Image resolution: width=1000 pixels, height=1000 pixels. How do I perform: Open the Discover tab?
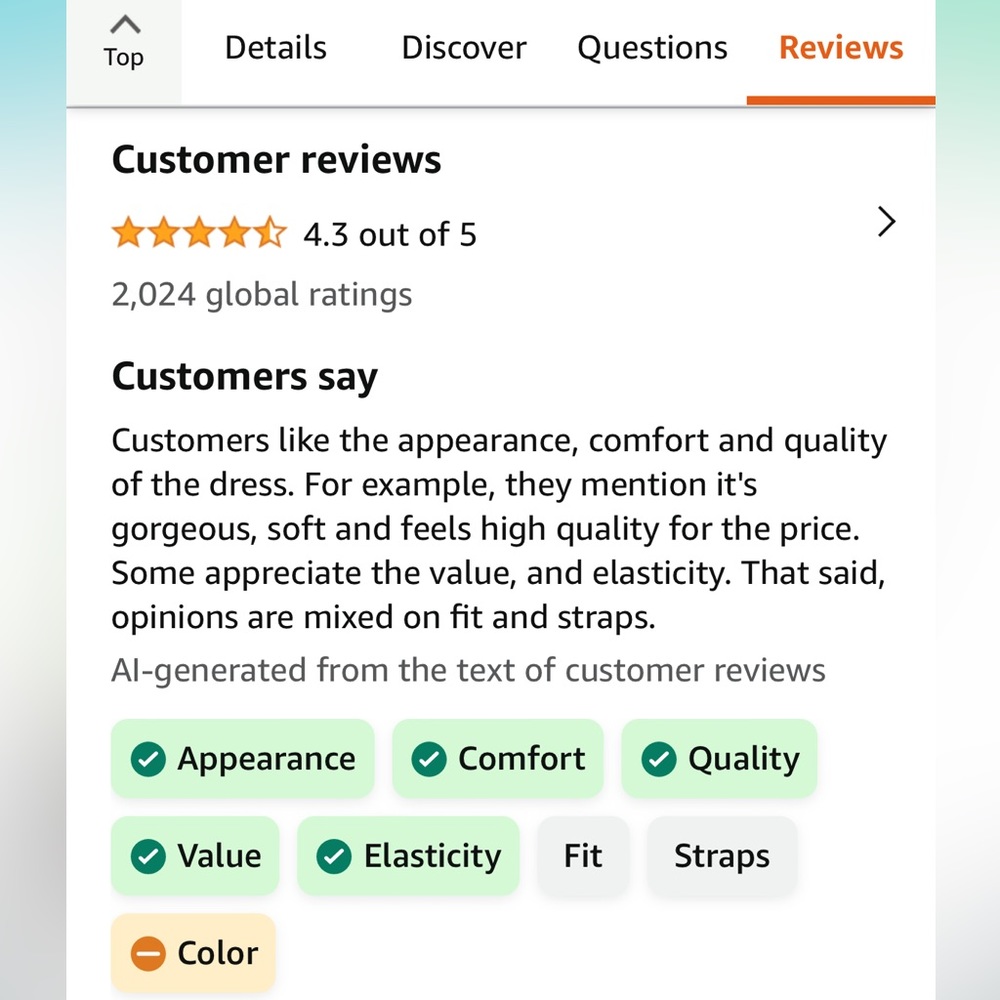(x=464, y=48)
